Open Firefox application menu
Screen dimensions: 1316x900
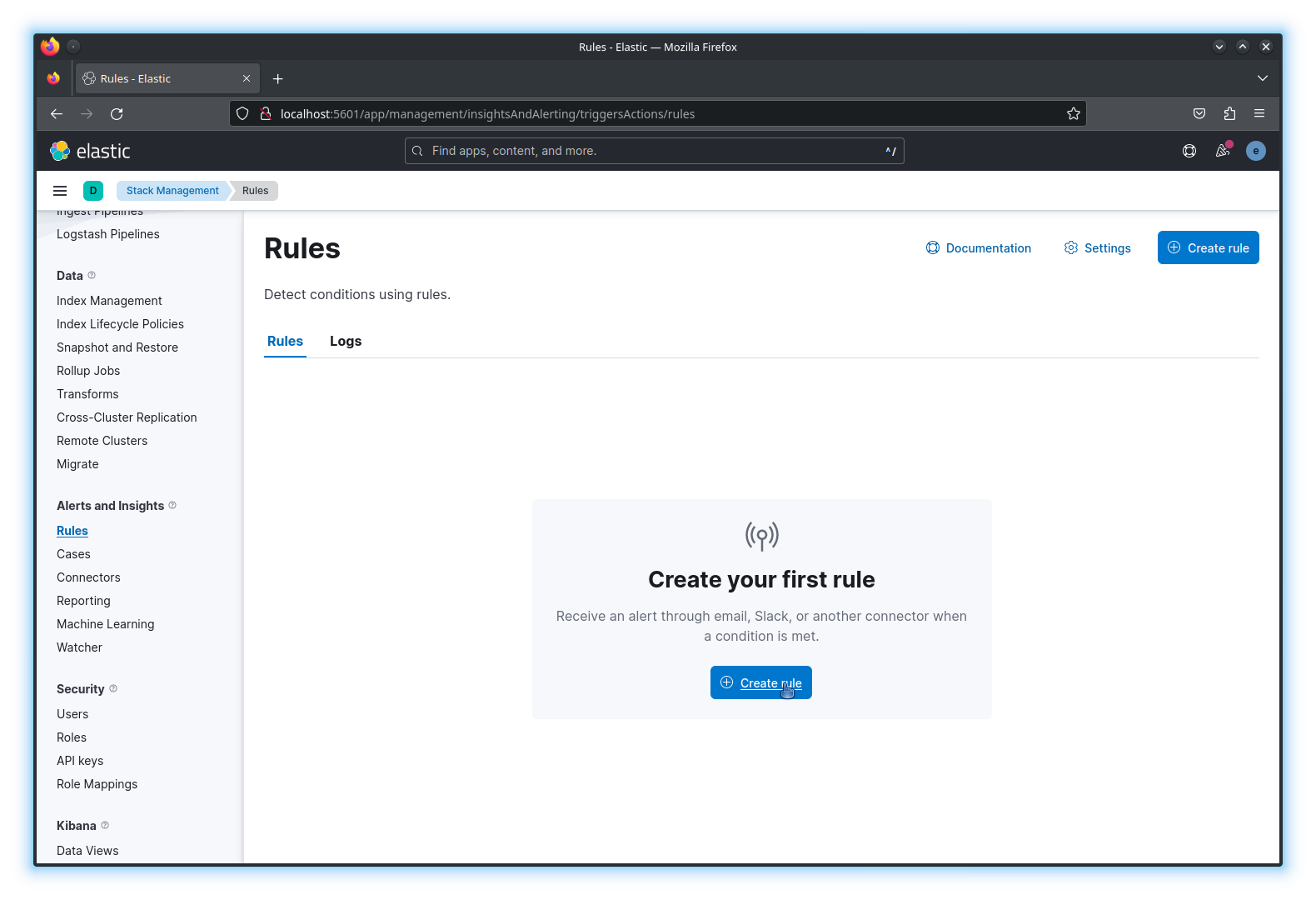click(x=1259, y=114)
